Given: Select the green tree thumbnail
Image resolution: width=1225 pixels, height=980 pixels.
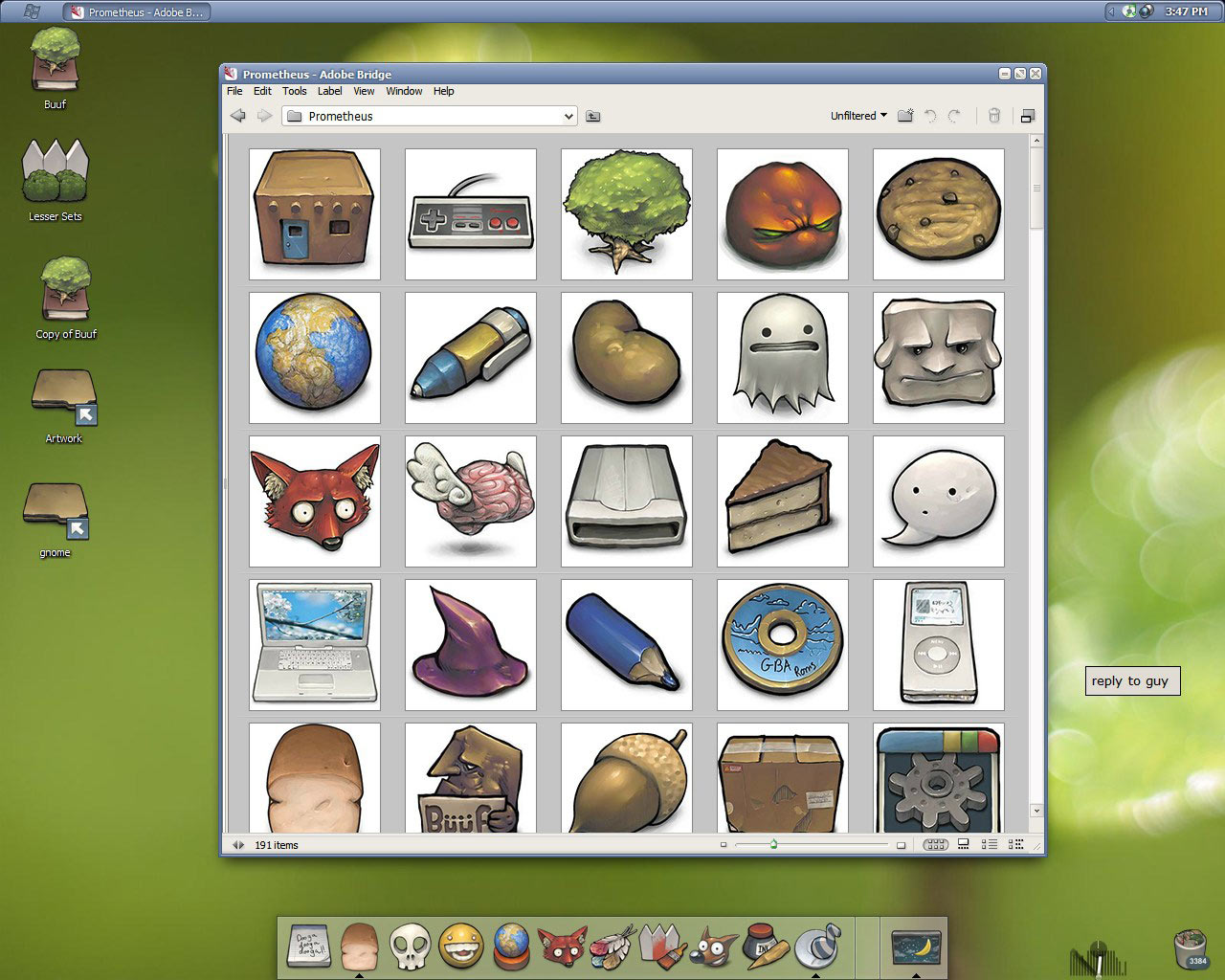Looking at the screenshot, I should pos(627,214).
